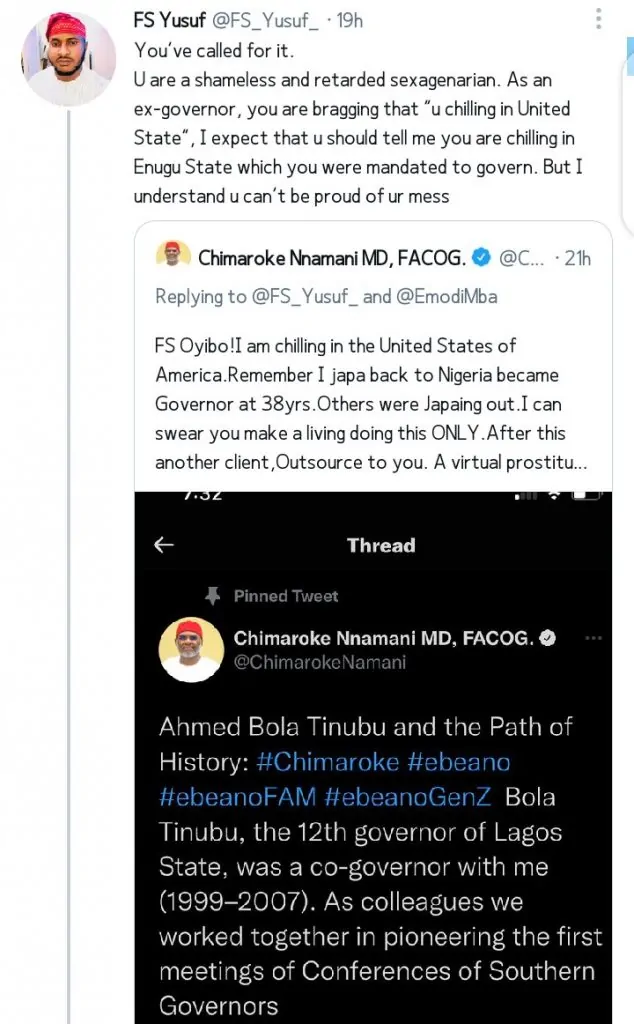Click the @EmodiMba mention in the reply line
Viewport: 634px width, 1024px height.
coord(447,296)
